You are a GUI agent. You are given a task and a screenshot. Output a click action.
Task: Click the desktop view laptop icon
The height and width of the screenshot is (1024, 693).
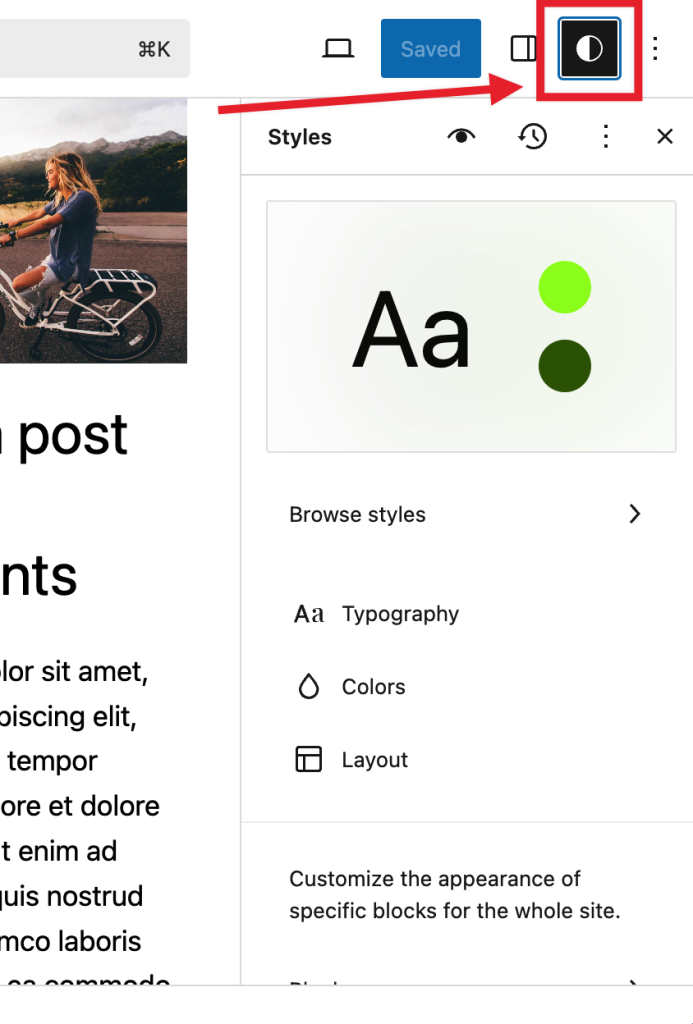[x=339, y=48]
